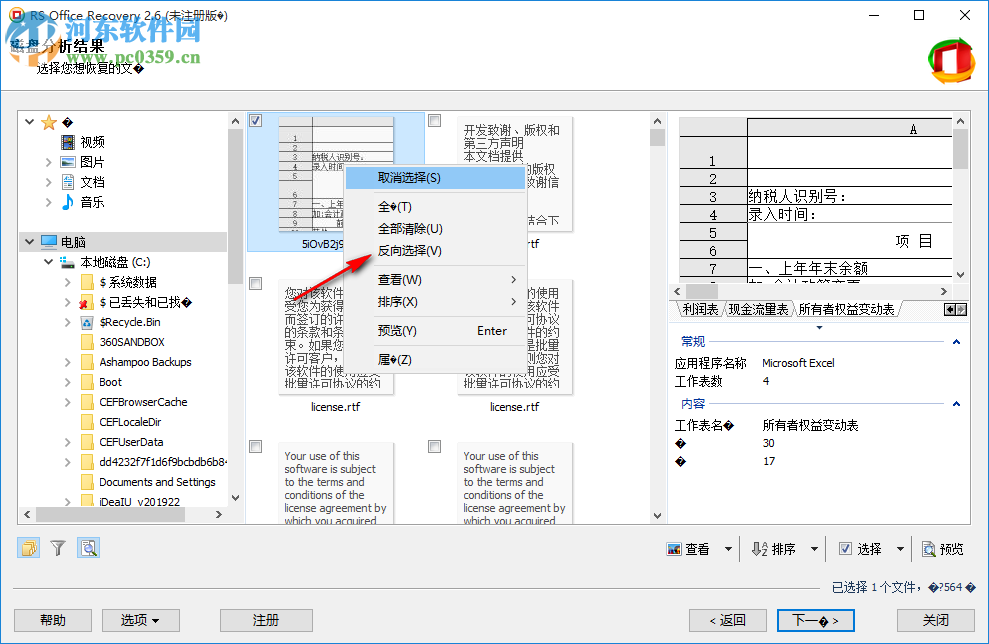This screenshot has width=989, height=644.
Task: Click the 查看 (View) image icon in bottom toolbar
Action: coord(673,548)
